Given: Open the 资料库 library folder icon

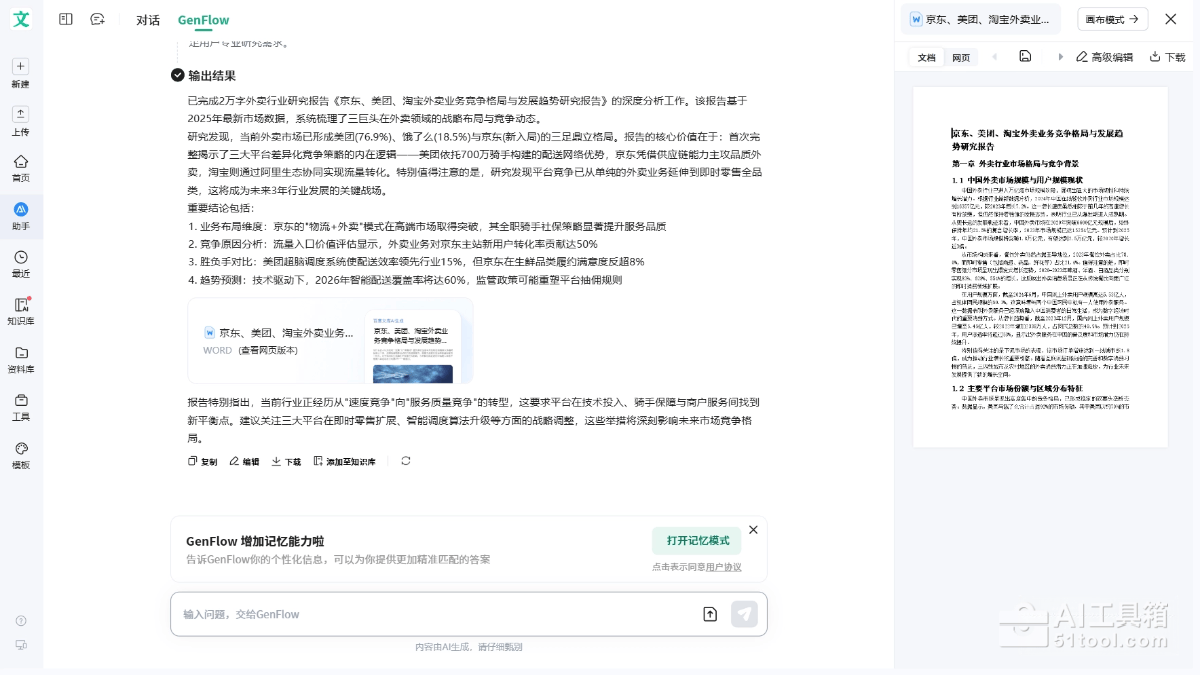Looking at the screenshot, I should pos(21,353).
